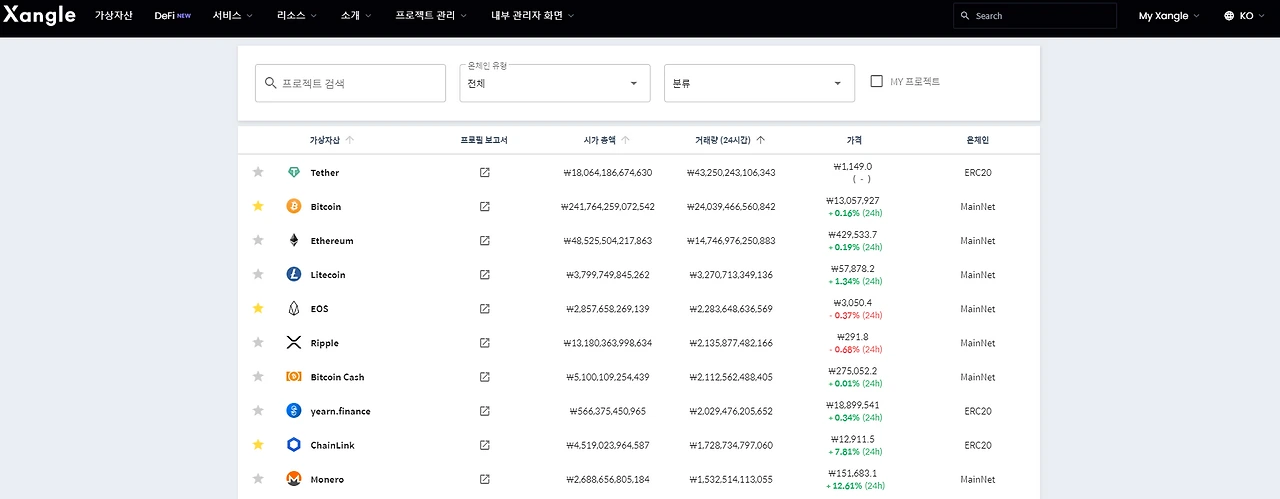Open Ethereum profile report icon

pyautogui.click(x=484, y=241)
